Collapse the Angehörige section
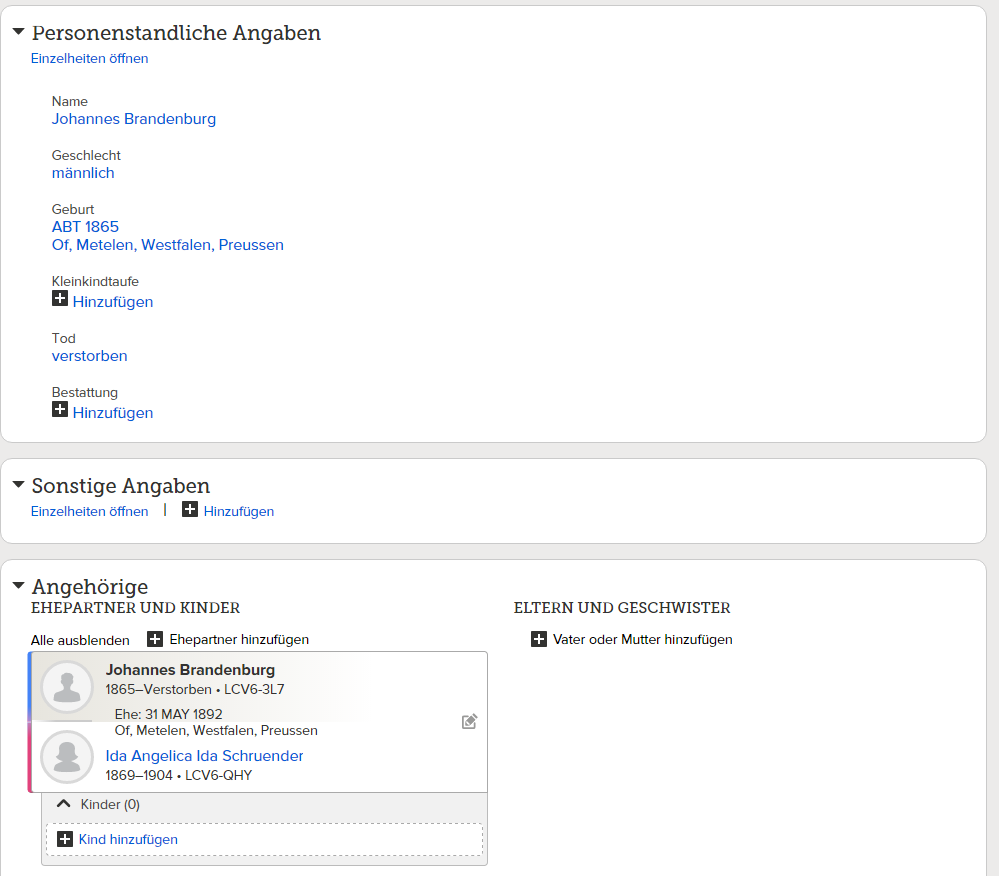This screenshot has width=999, height=876. tap(18, 585)
